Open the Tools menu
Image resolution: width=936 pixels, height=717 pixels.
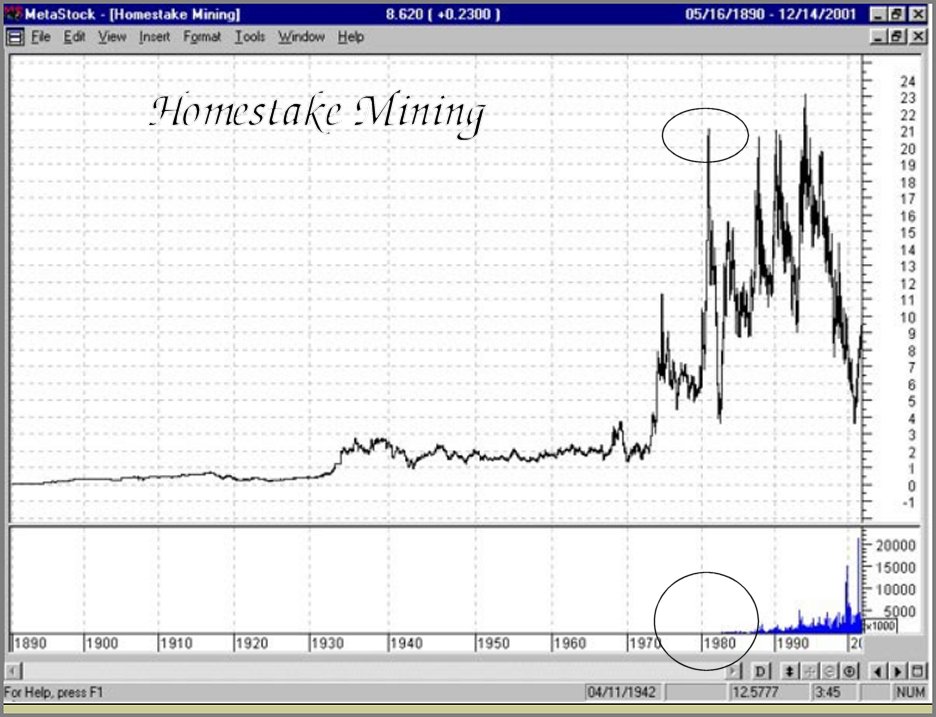[x=250, y=37]
